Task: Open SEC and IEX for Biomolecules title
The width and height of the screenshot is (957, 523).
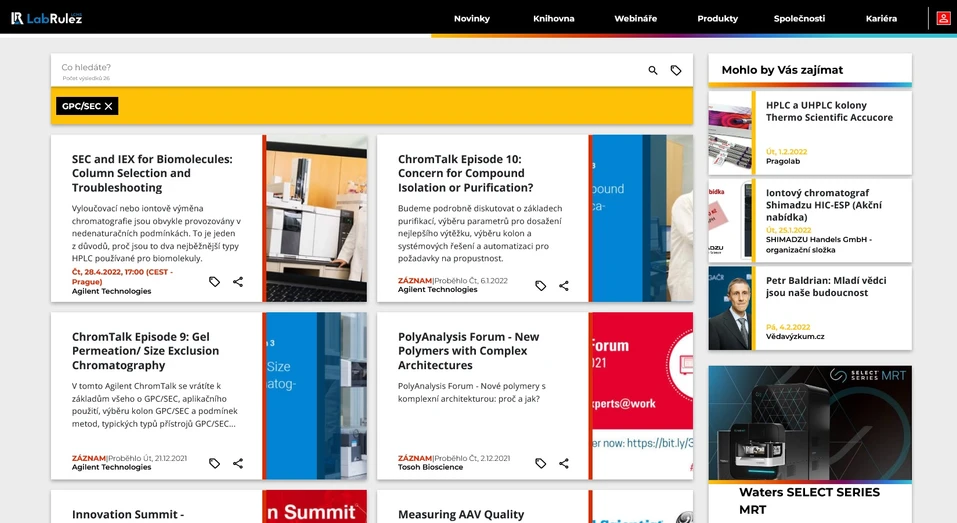Action: 152,173
